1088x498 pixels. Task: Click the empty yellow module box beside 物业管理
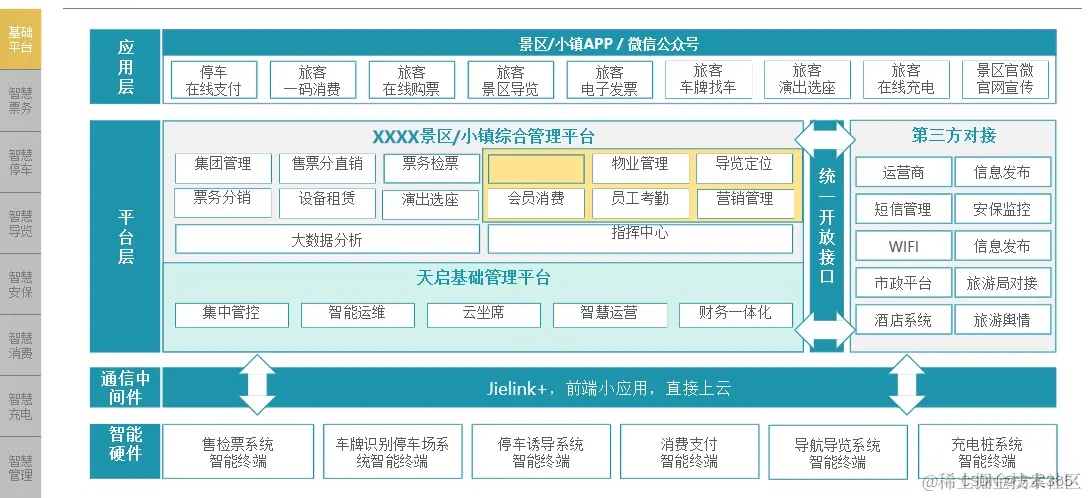coord(536,169)
